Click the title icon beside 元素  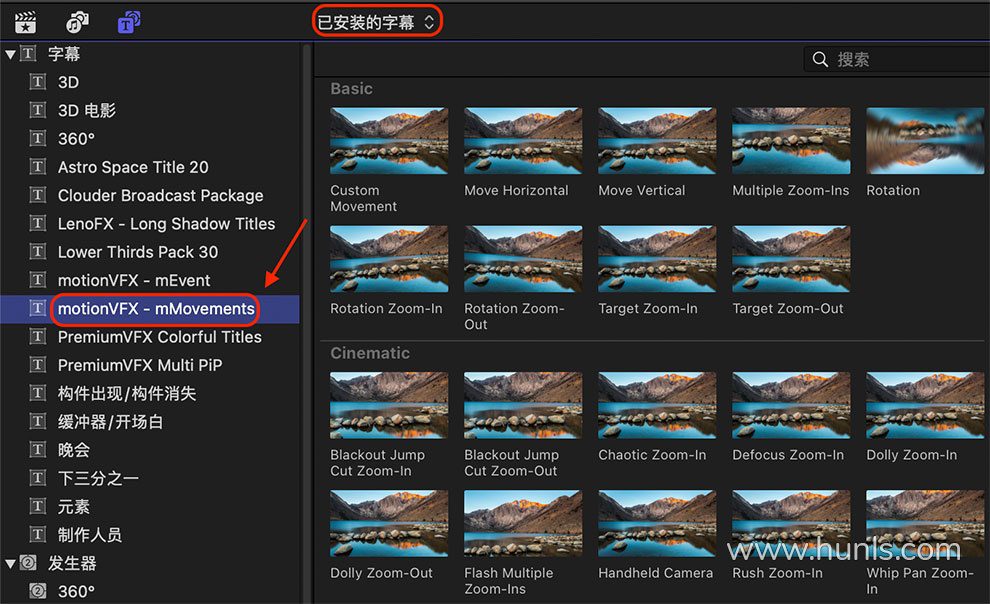(38, 506)
